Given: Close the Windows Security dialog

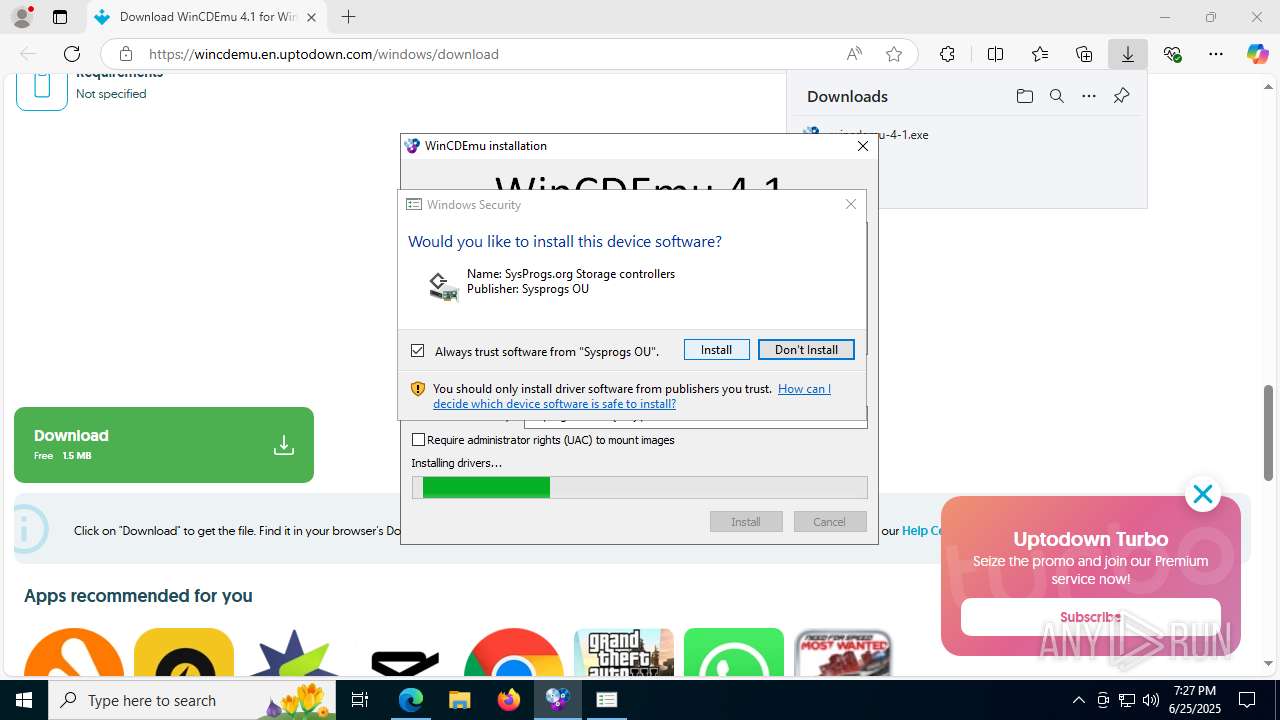Looking at the screenshot, I should [x=851, y=204].
